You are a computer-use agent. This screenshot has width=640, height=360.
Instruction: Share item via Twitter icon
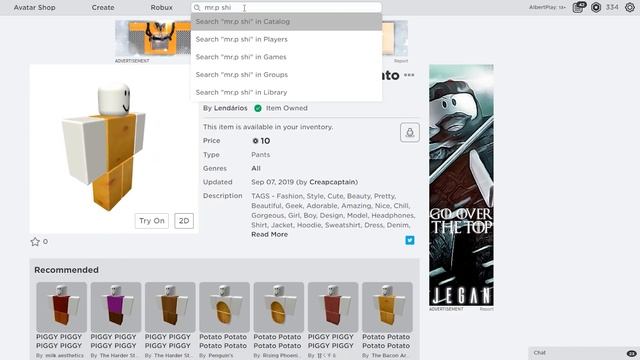click(x=410, y=240)
